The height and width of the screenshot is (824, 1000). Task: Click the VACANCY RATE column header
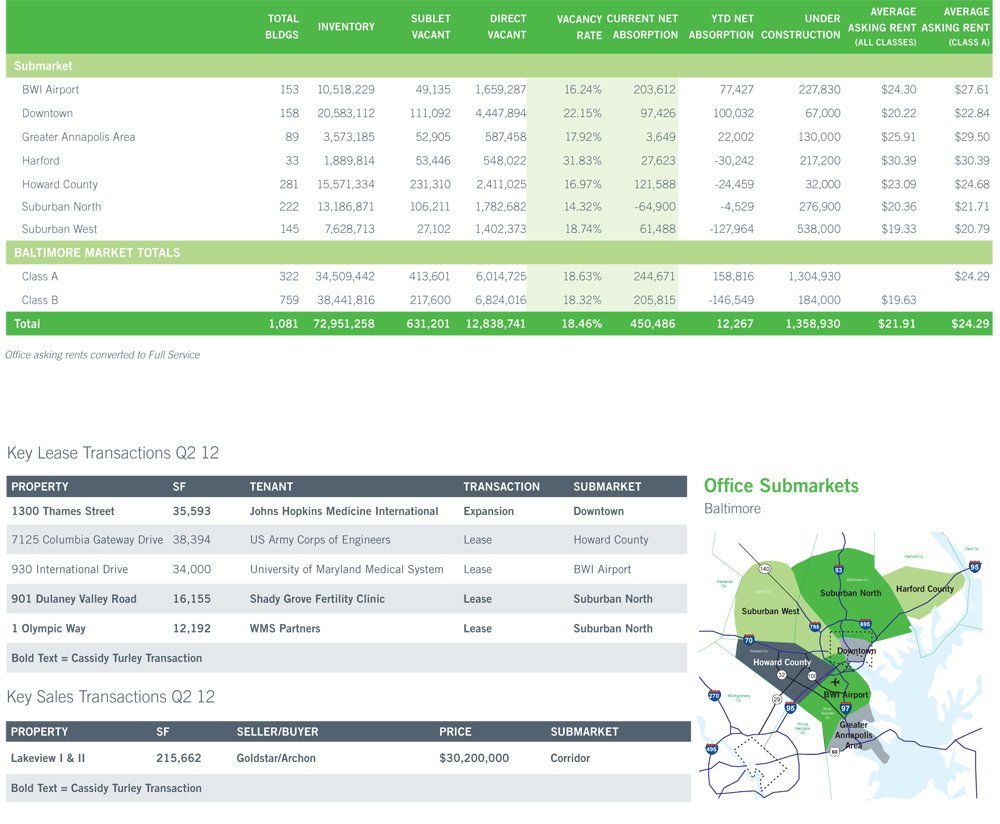point(579,27)
